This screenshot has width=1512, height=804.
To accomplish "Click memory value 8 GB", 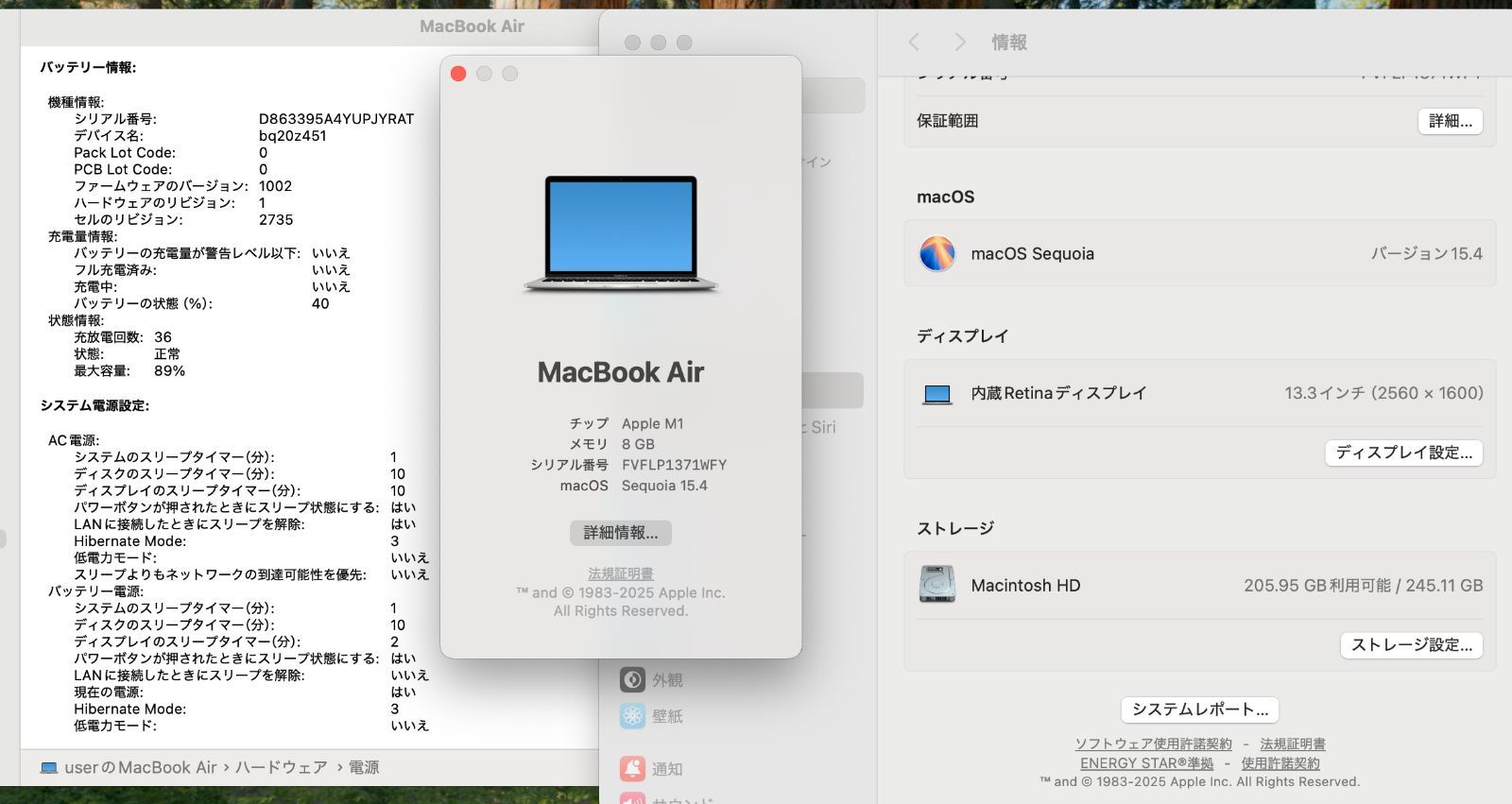I will pyautogui.click(x=638, y=445).
